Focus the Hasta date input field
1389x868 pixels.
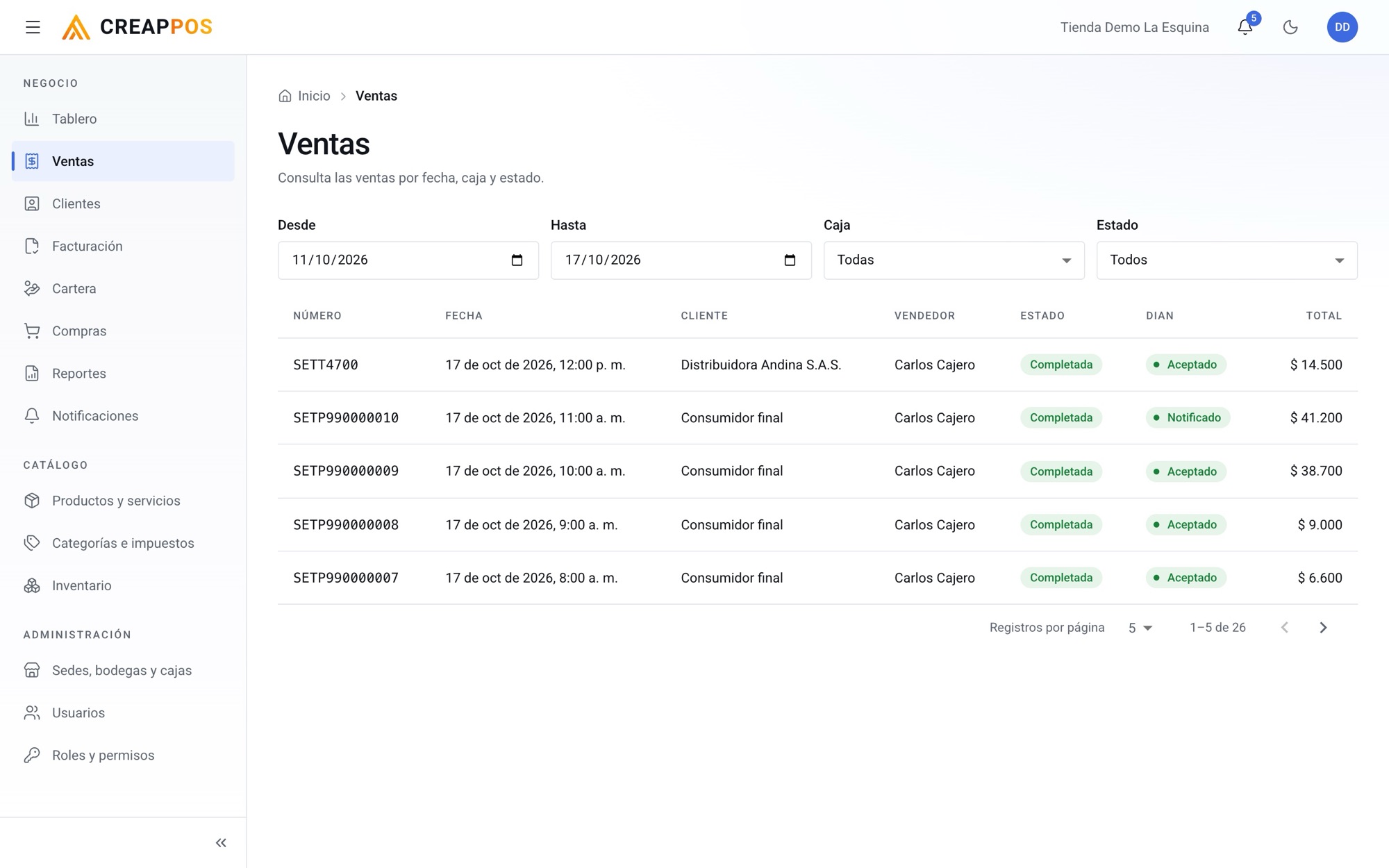[x=681, y=260]
